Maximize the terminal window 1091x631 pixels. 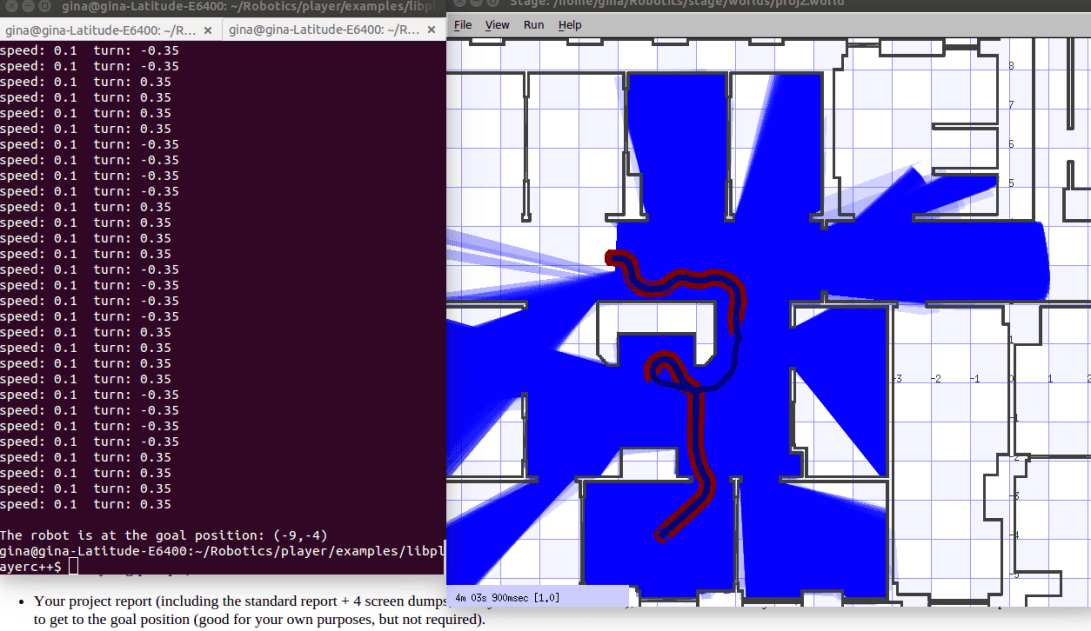45,7
